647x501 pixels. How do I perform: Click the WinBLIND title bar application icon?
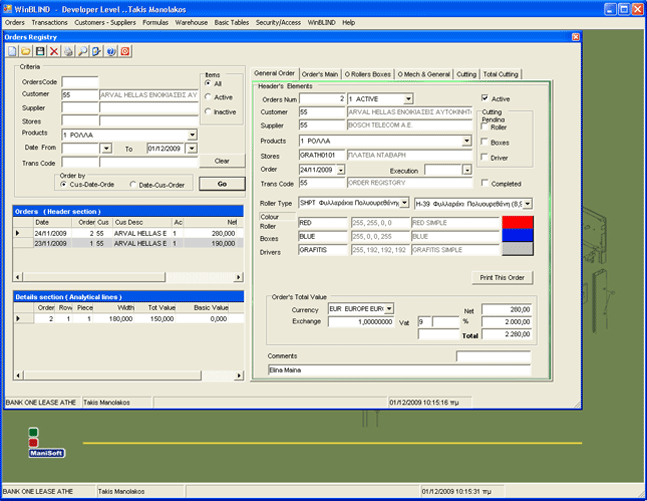click(x=7, y=9)
